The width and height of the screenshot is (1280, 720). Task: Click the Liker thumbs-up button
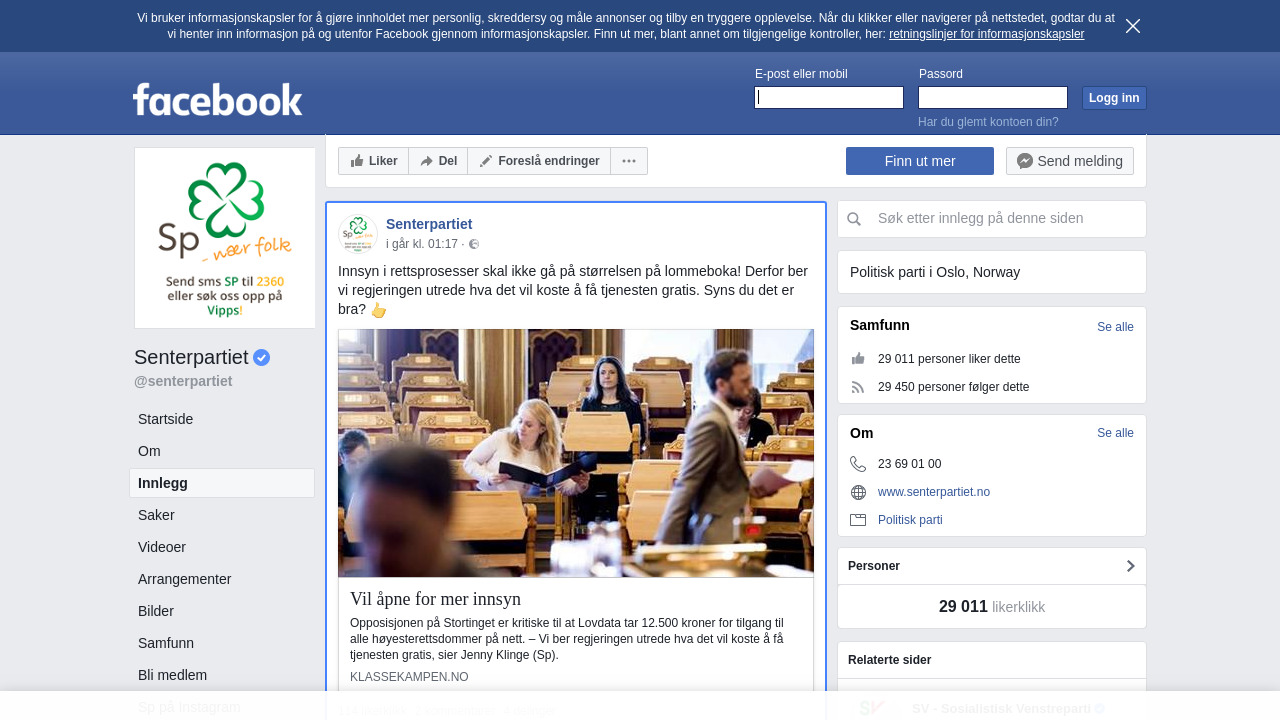tap(373, 161)
